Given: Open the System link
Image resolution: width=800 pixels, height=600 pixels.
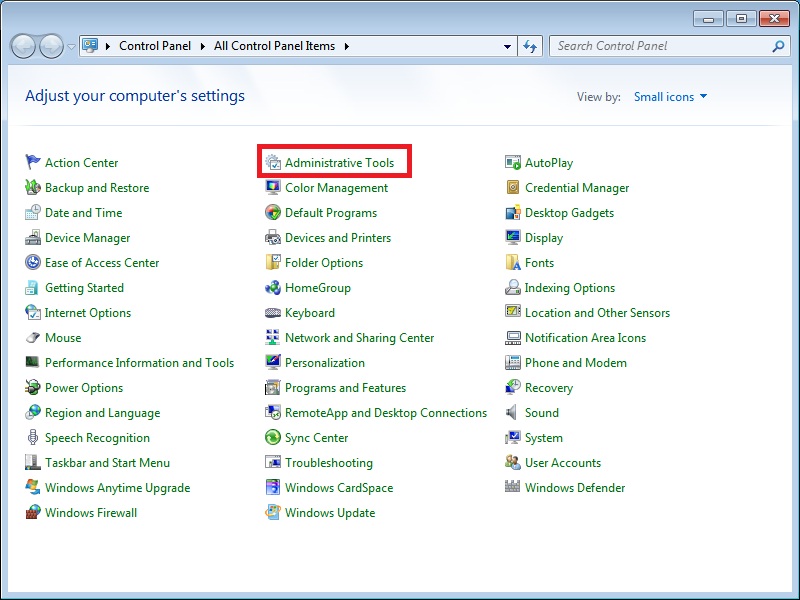Looking at the screenshot, I should [x=544, y=438].
